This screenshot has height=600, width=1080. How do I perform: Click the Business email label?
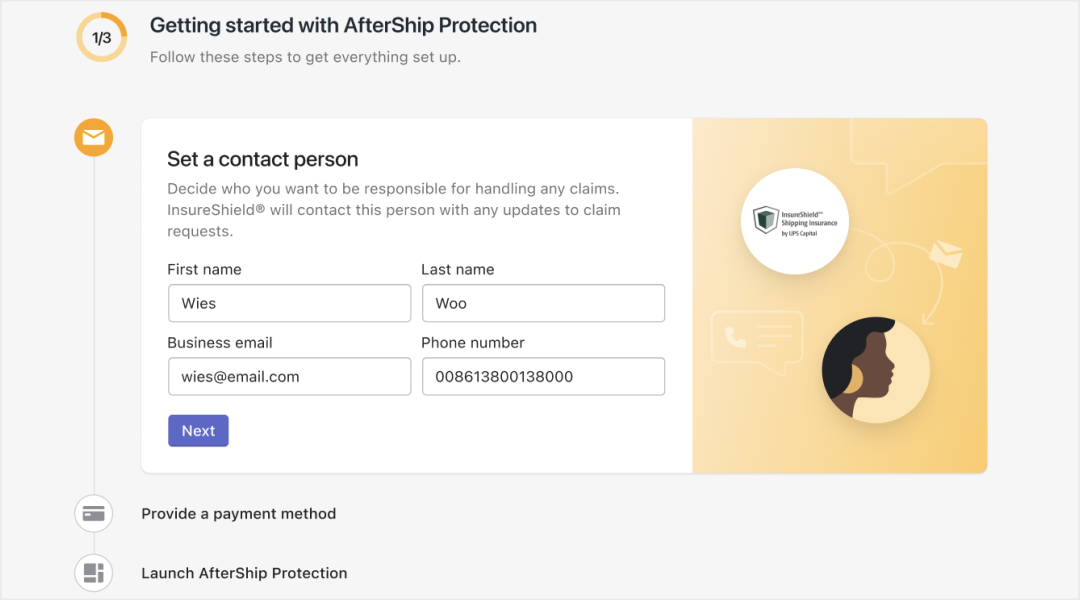click(220, 342)
